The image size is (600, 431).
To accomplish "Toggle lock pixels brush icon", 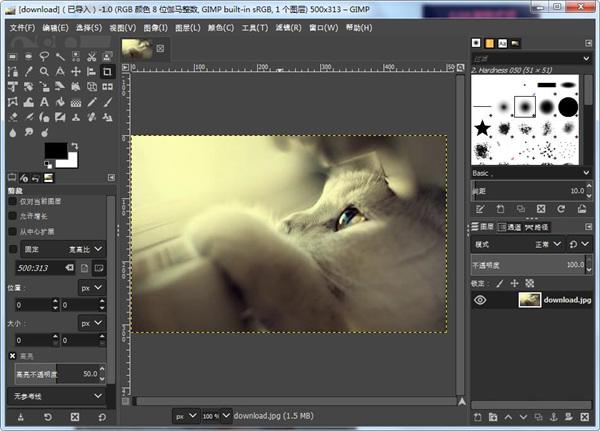I will click(x=500, y=283).
